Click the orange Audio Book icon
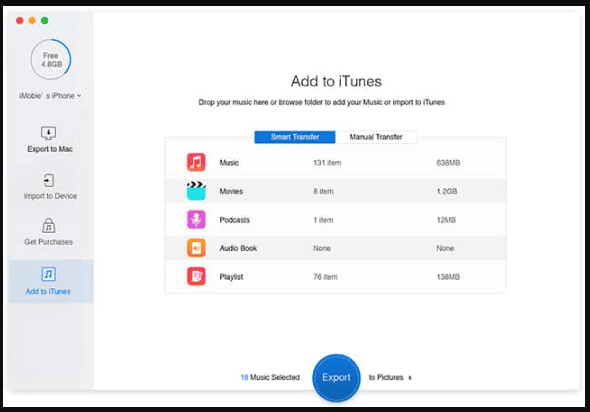 (196, 248)
